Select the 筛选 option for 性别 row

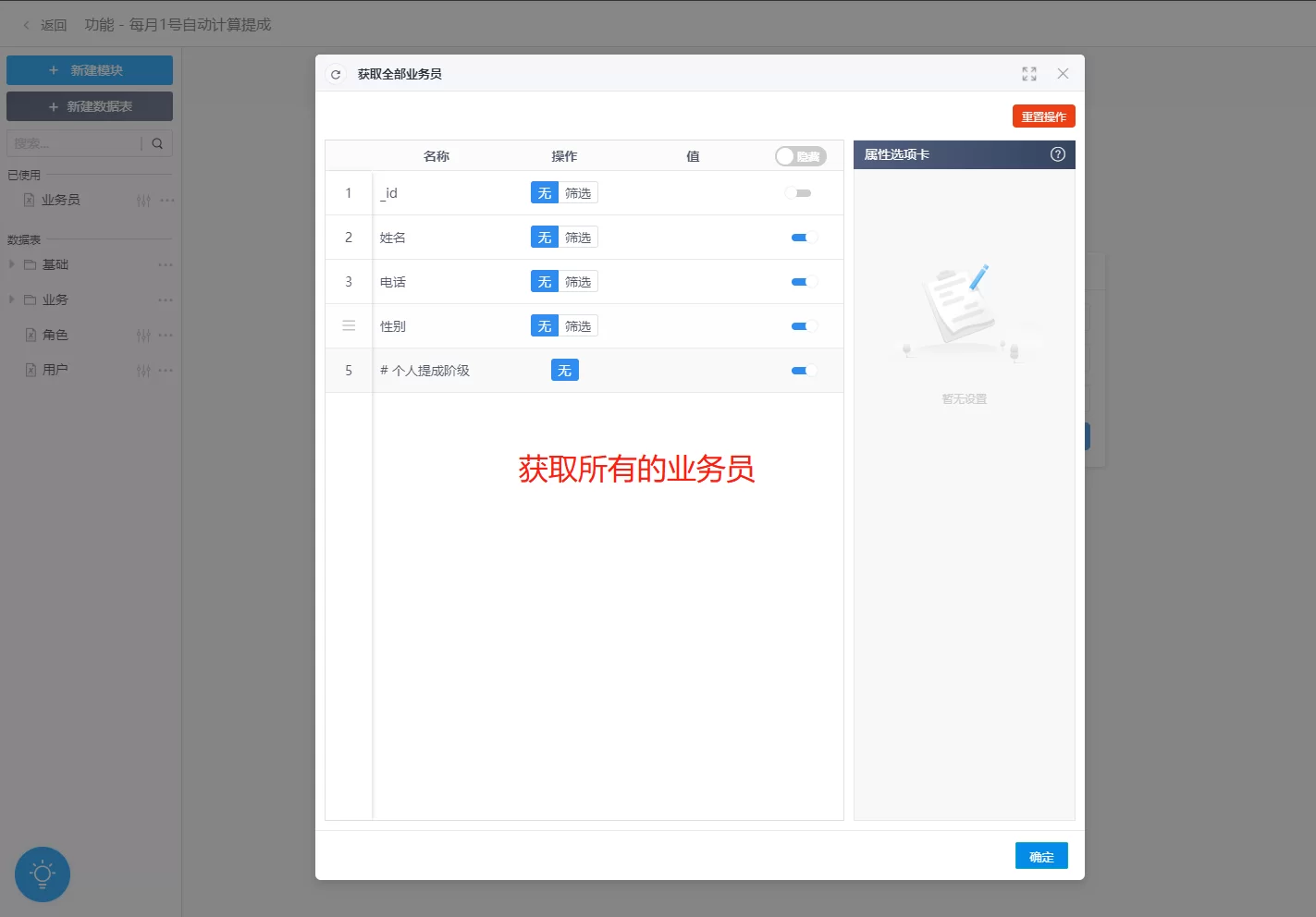(x=578, y=326)
